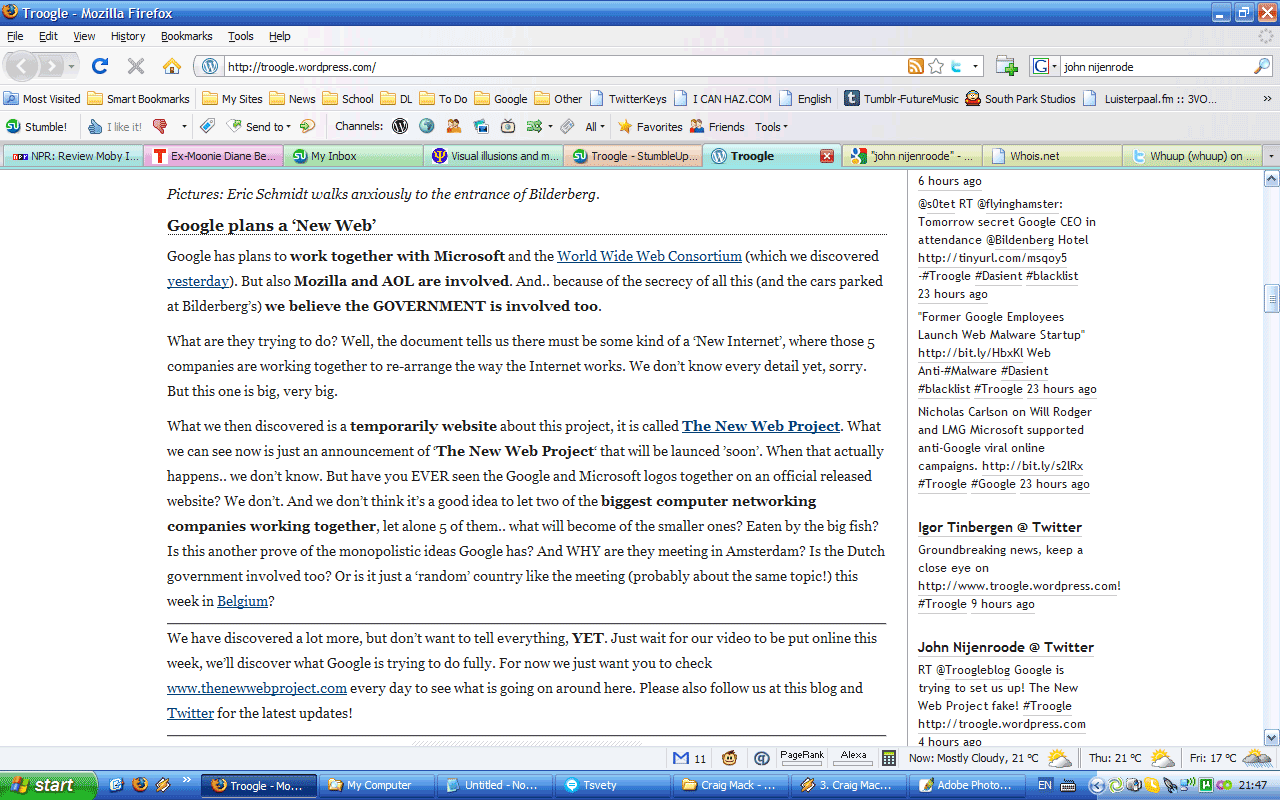Open the Bookmarks menu
This screenshot has width=1280, height=800.
pyautogui.click(x=186, y=36)
